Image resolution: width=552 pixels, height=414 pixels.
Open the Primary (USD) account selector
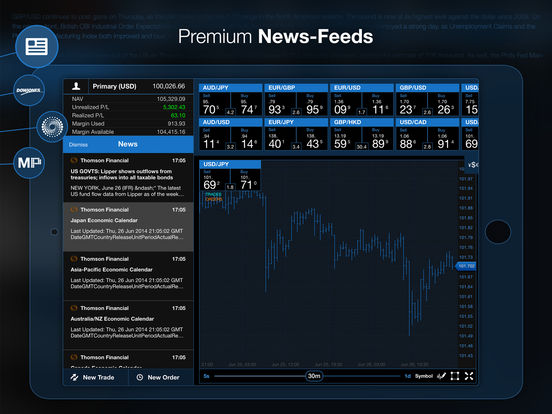coord(114,86)
